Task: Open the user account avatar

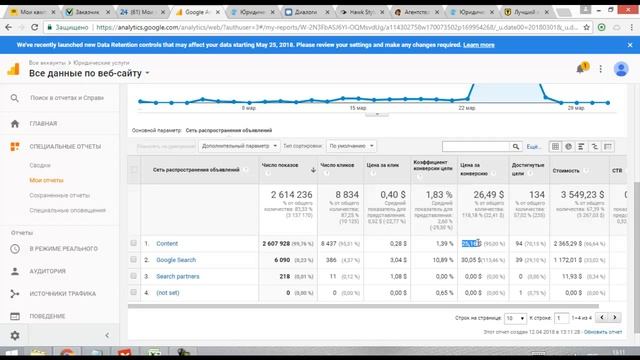Action: (x=621, y=69)
